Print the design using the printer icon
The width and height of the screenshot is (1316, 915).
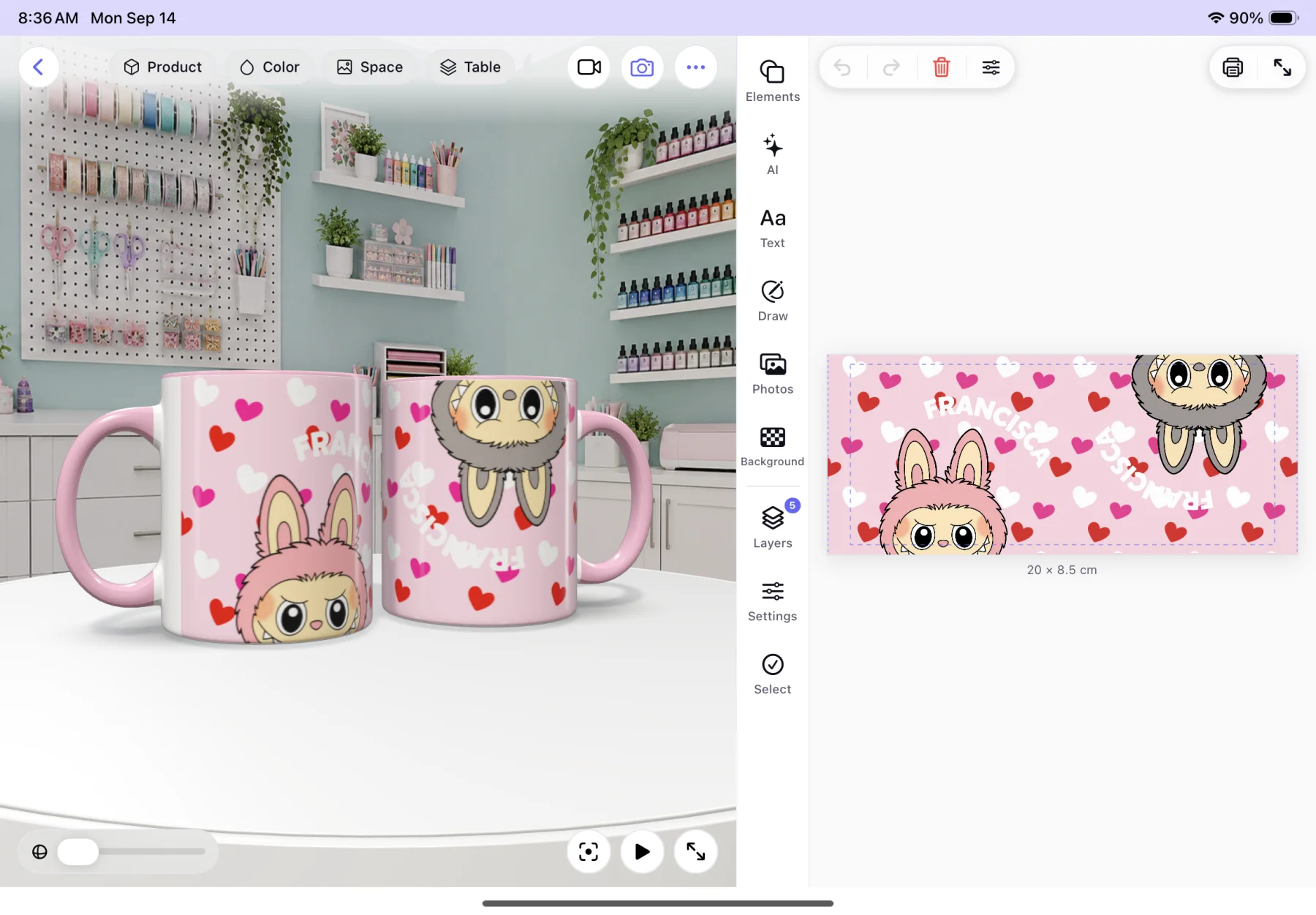(1233, 68)
